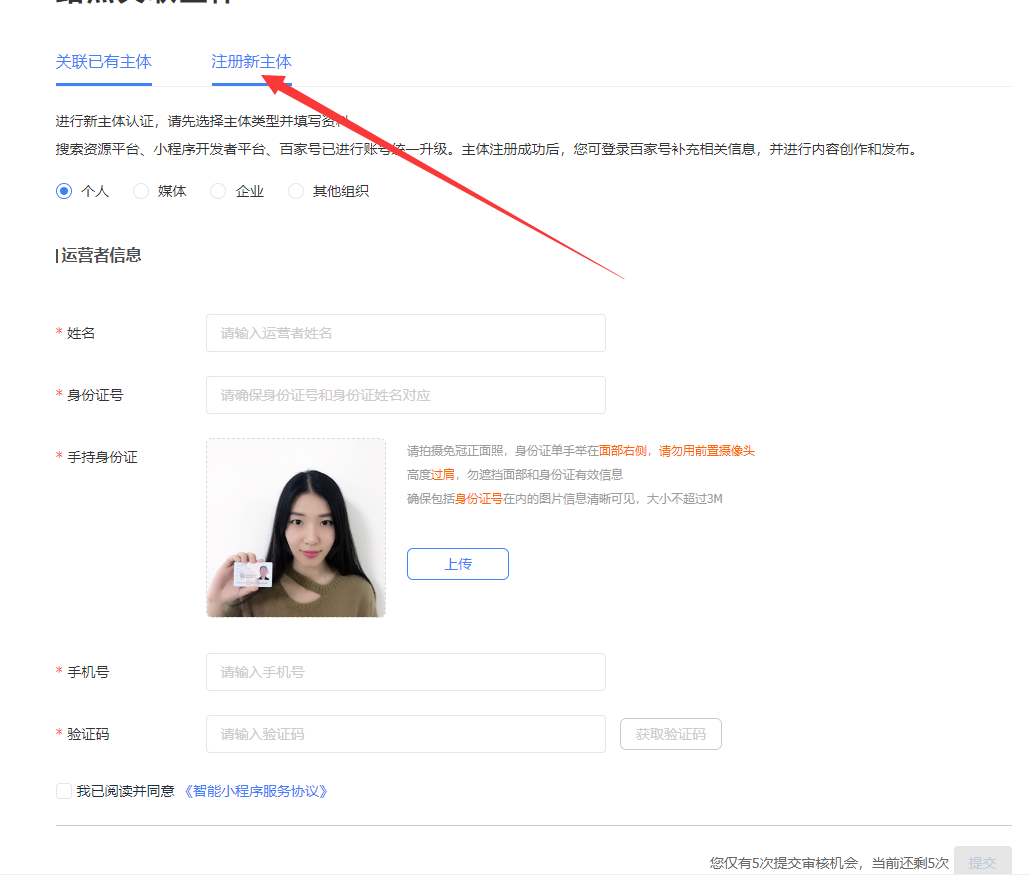This screenshot has height=878, width=1030.
Task: Pick the 其他组织 radio option
Action: coord(296,191)
